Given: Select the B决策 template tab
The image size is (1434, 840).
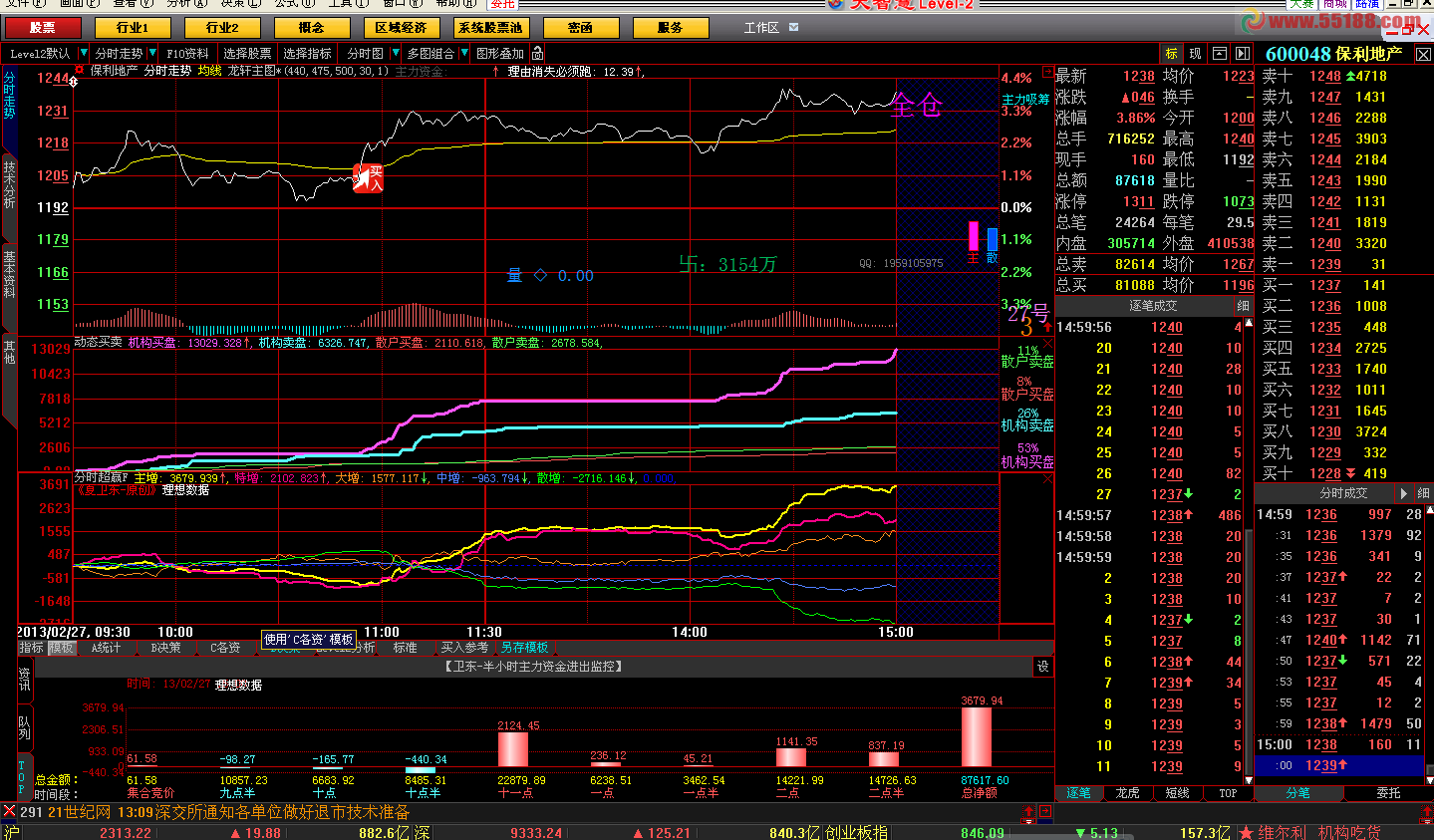Looking at the screenshot, I should tap(166, 648).
